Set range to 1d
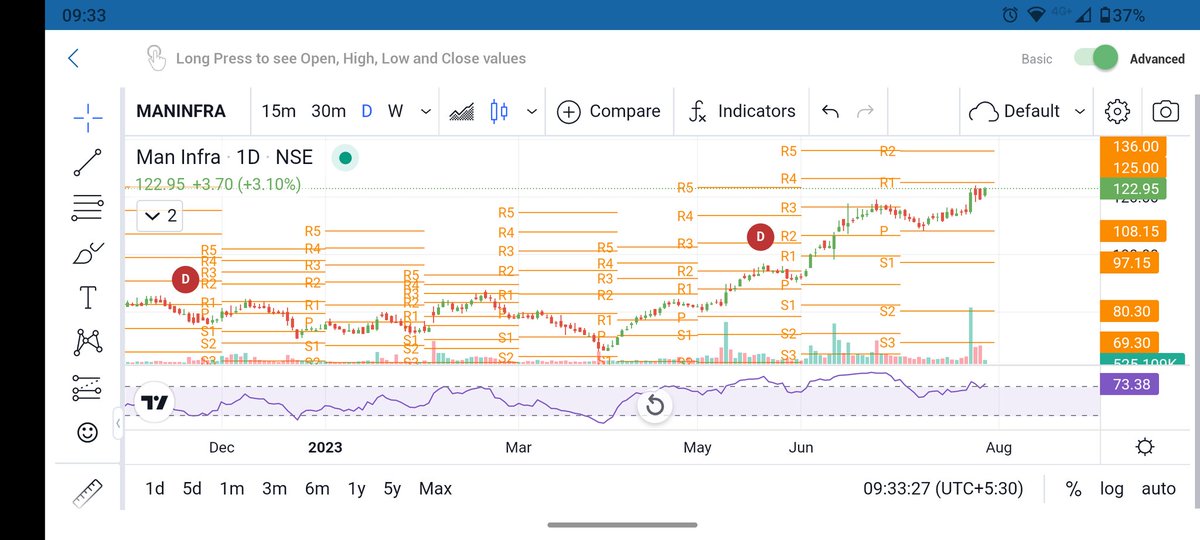 click(x=155, y=489)
